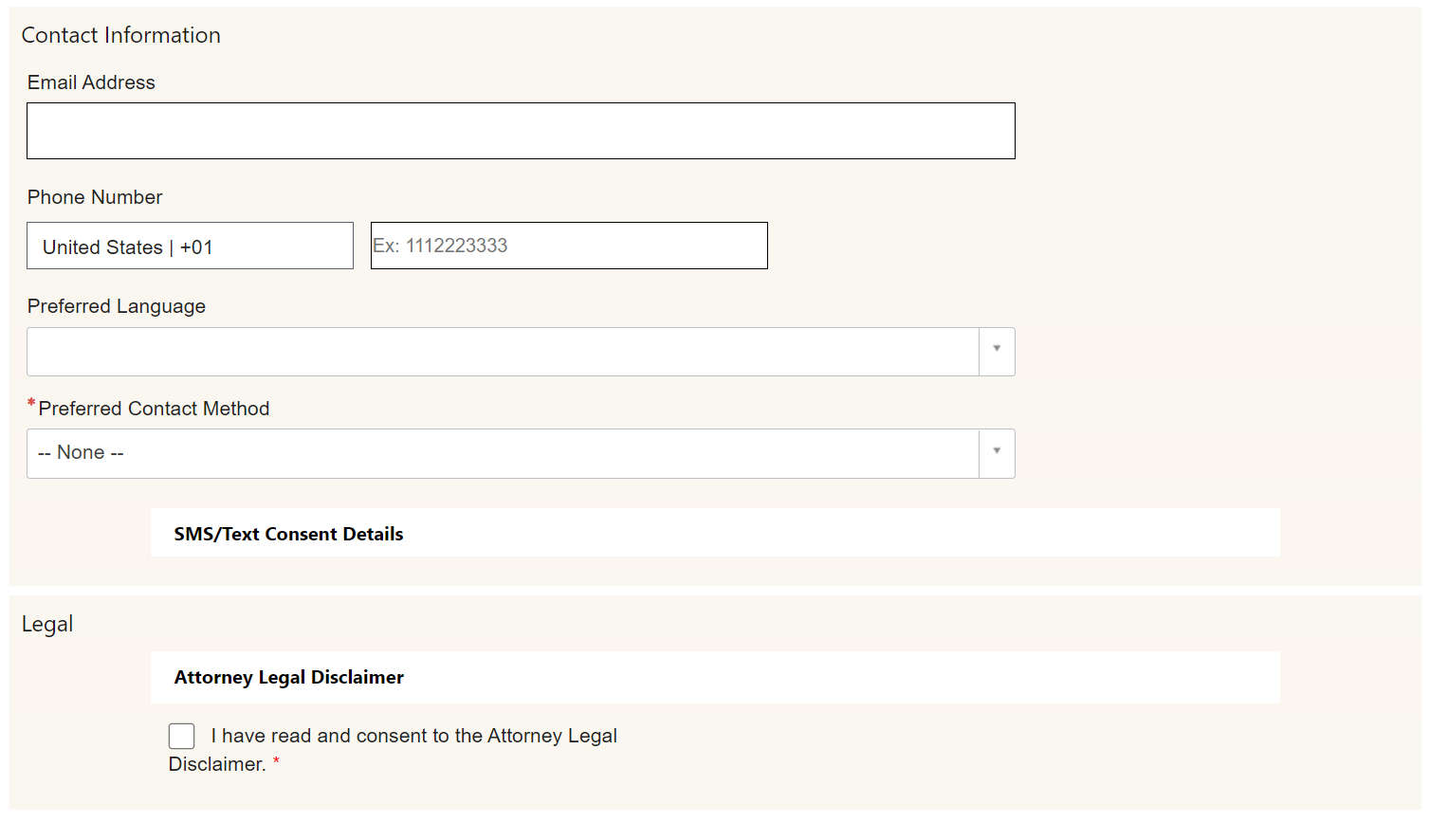Click the Email Address input field
Screen dimensions: 1448x840
pos(521,131)
